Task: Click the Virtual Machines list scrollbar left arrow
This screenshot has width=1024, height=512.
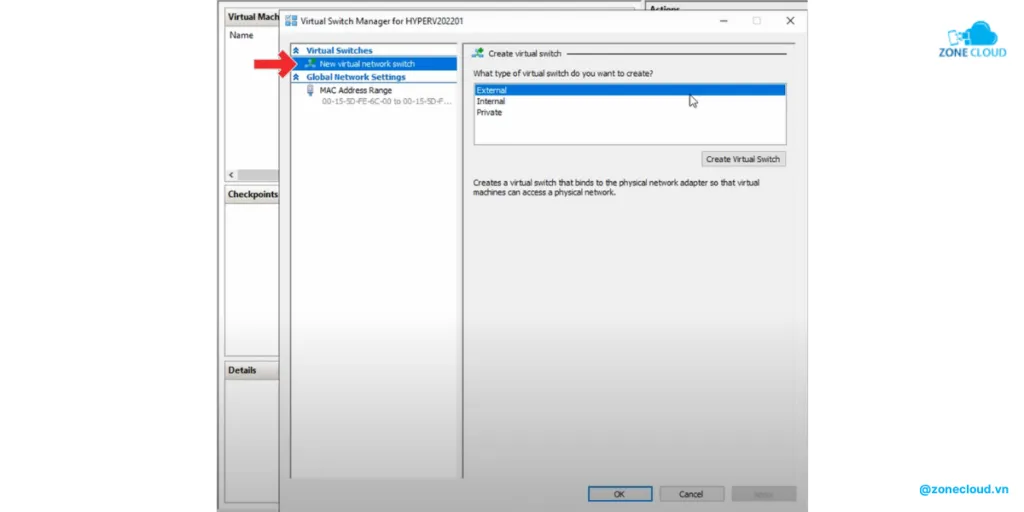Action: click(232, 174)
